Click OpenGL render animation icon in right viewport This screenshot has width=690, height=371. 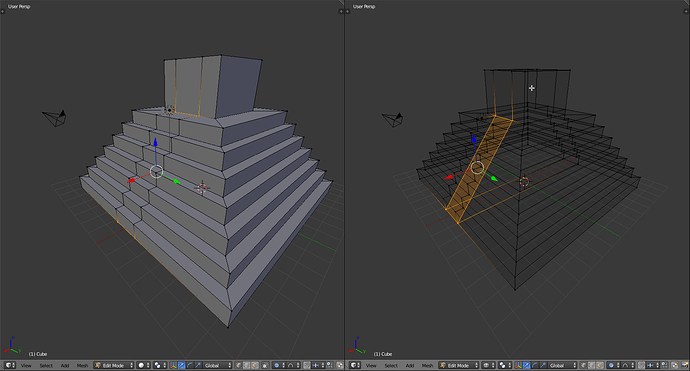684,365
